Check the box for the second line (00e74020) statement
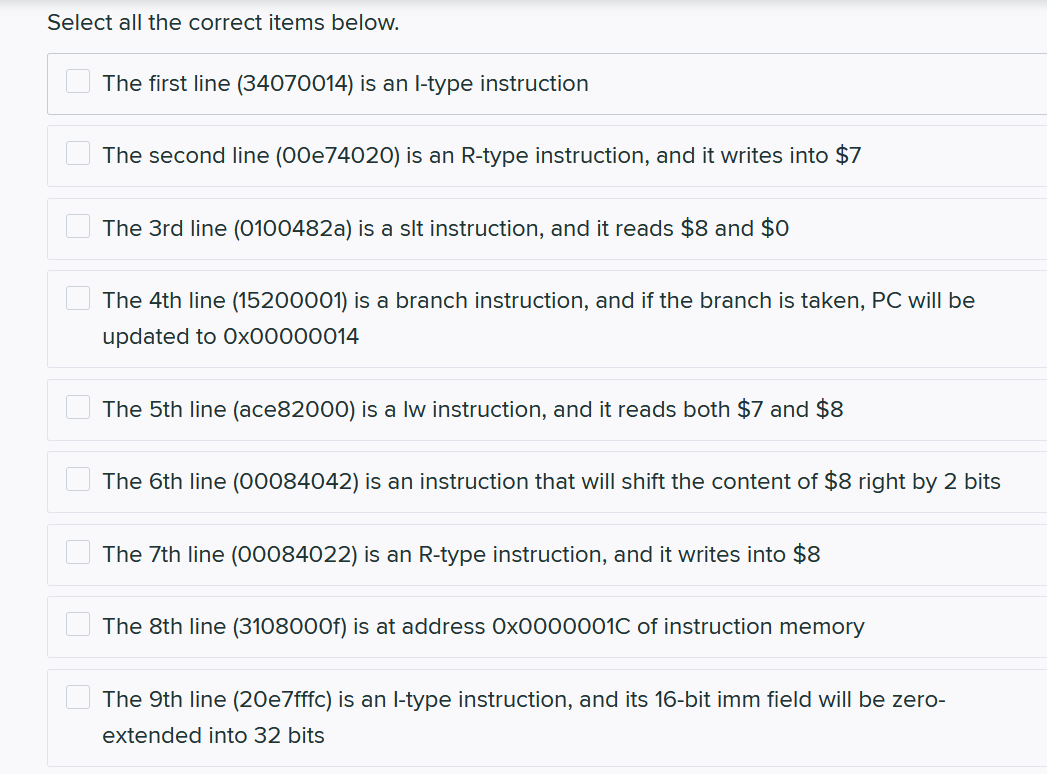 (x=77, y=152)
